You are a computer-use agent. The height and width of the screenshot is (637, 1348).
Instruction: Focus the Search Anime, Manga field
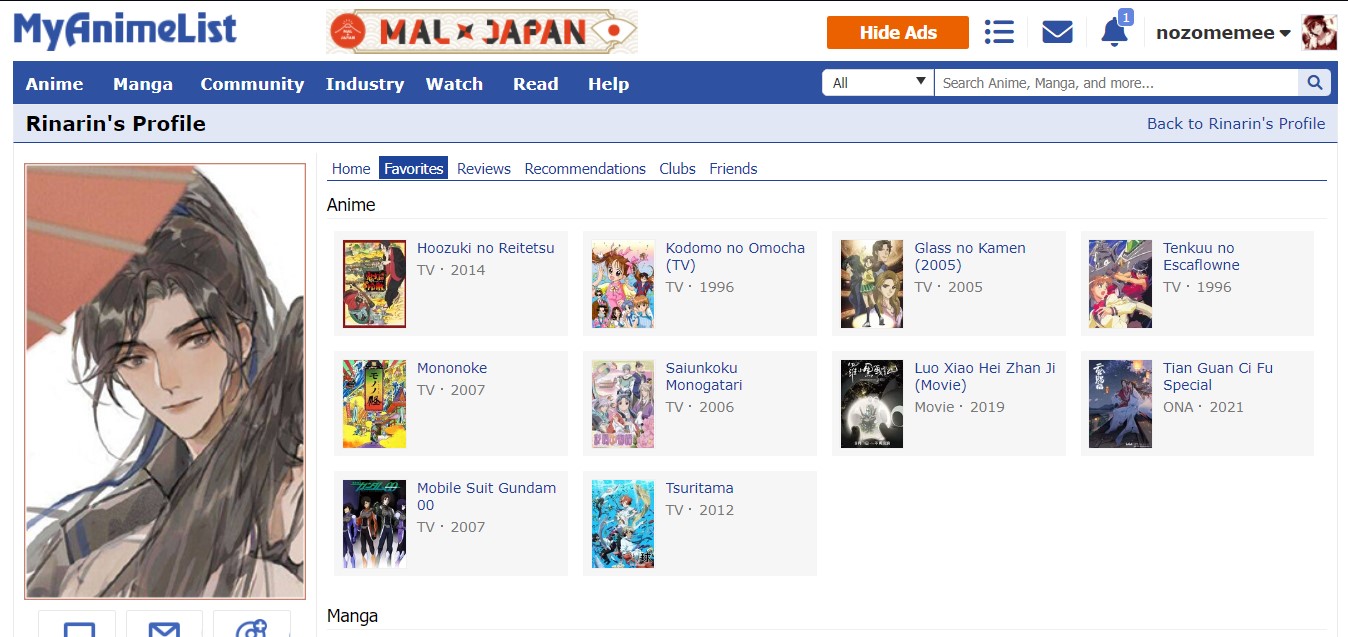click(1116, 83)
